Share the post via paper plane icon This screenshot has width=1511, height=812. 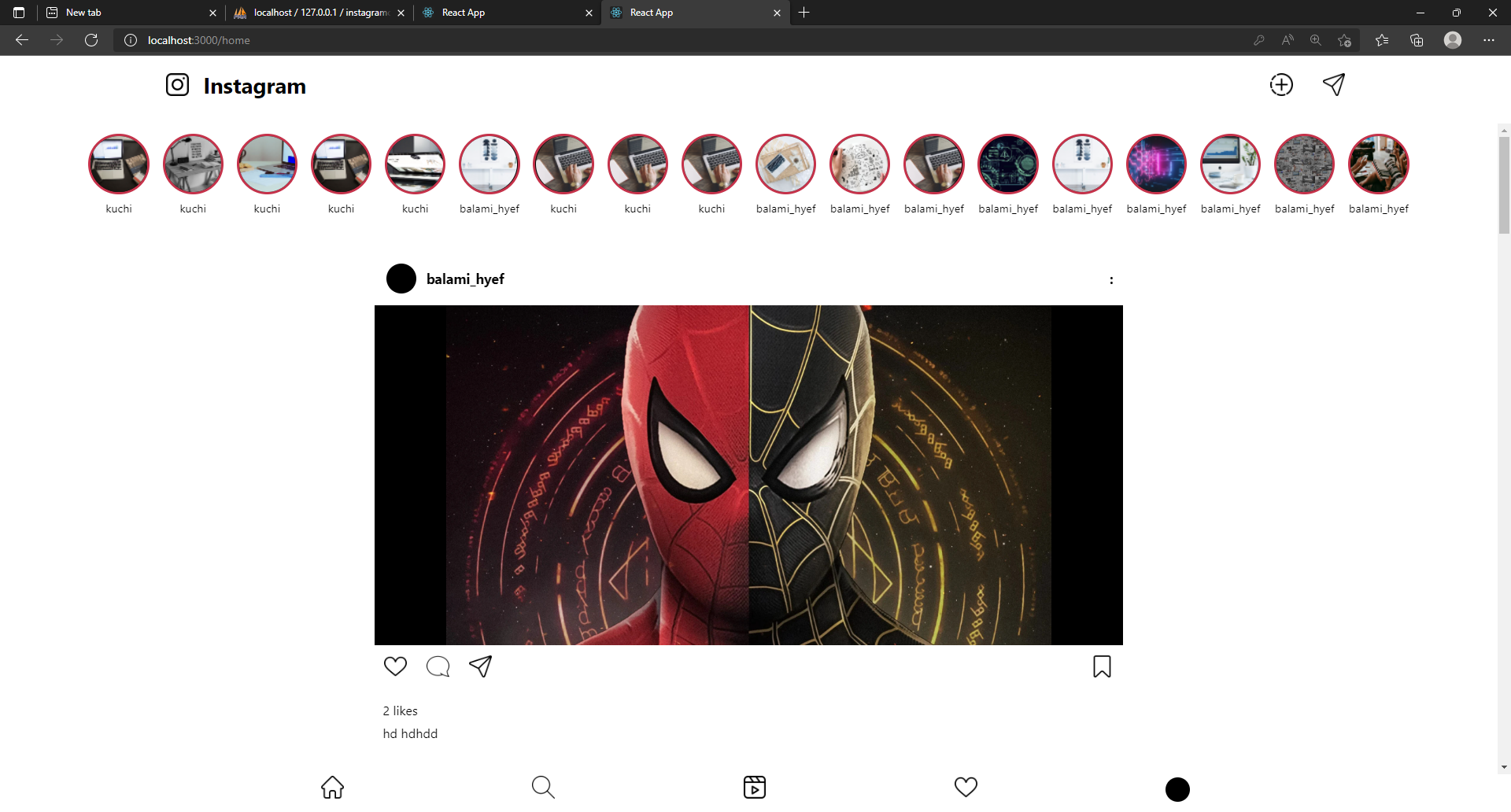tap(480, 666)
